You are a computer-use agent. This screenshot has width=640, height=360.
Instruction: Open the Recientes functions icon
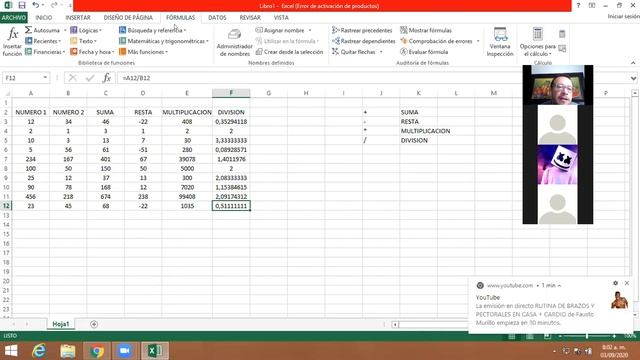[28, 41]
